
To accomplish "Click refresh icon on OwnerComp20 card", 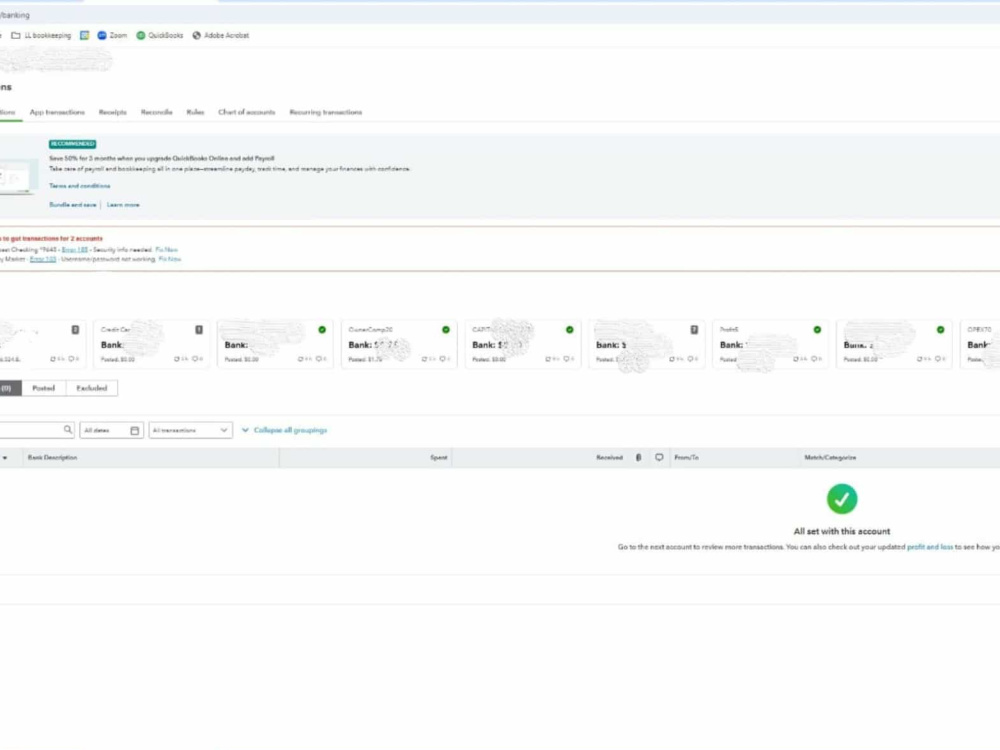I will pyautogui.click(x=427, y=359).
